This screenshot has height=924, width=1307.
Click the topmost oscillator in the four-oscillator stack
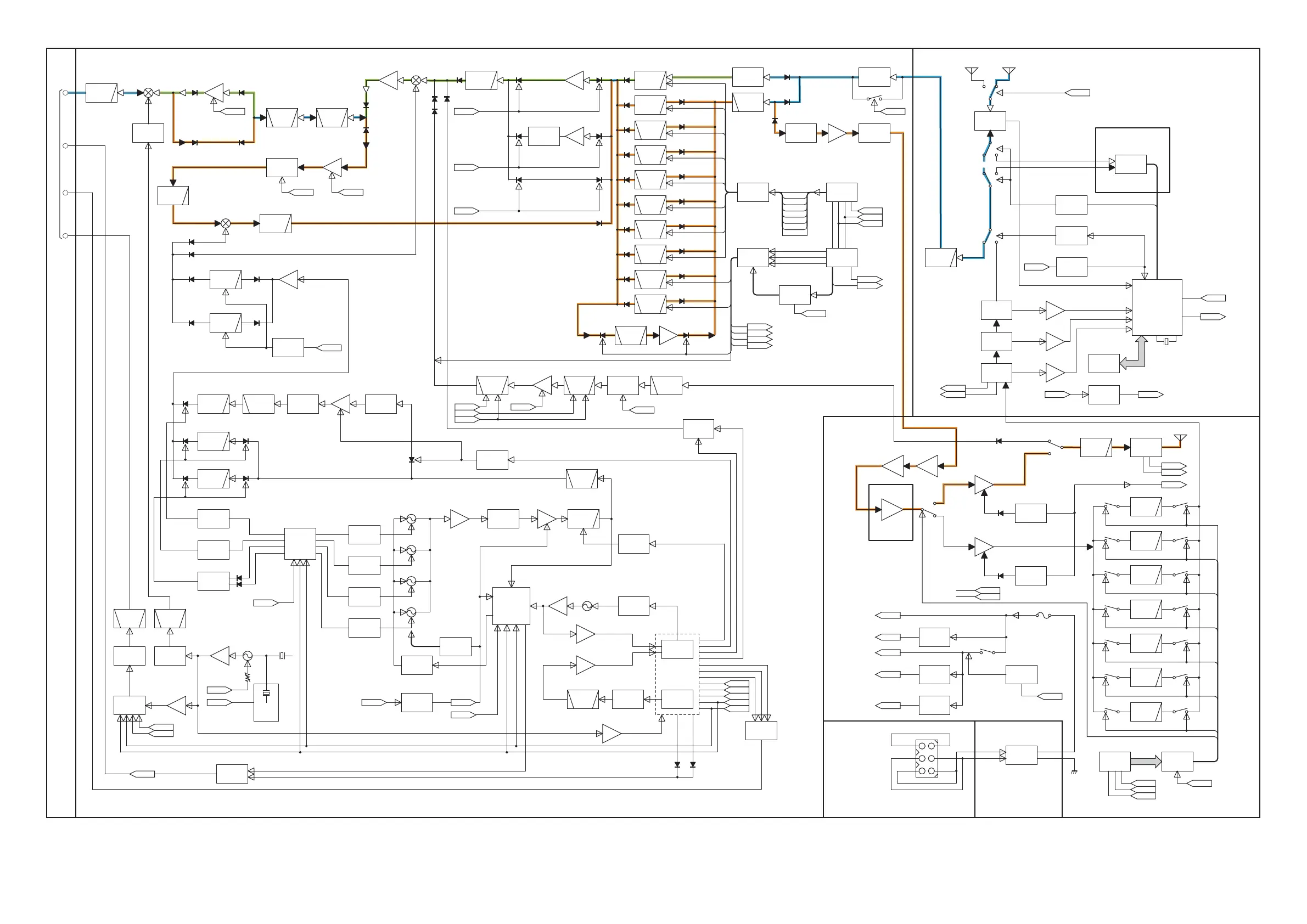(411, 519)
